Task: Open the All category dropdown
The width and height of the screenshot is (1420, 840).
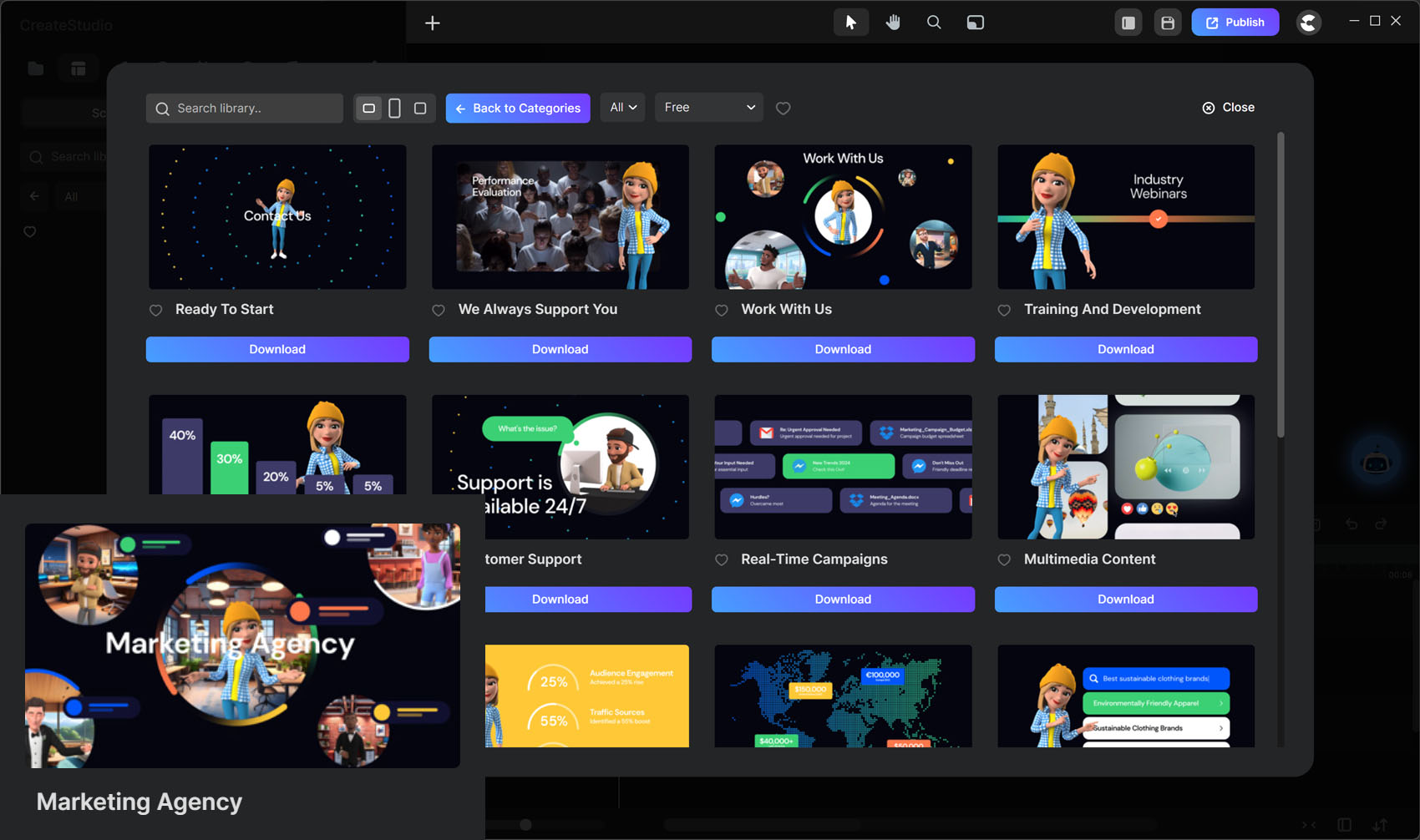Action: pos(622,108)
